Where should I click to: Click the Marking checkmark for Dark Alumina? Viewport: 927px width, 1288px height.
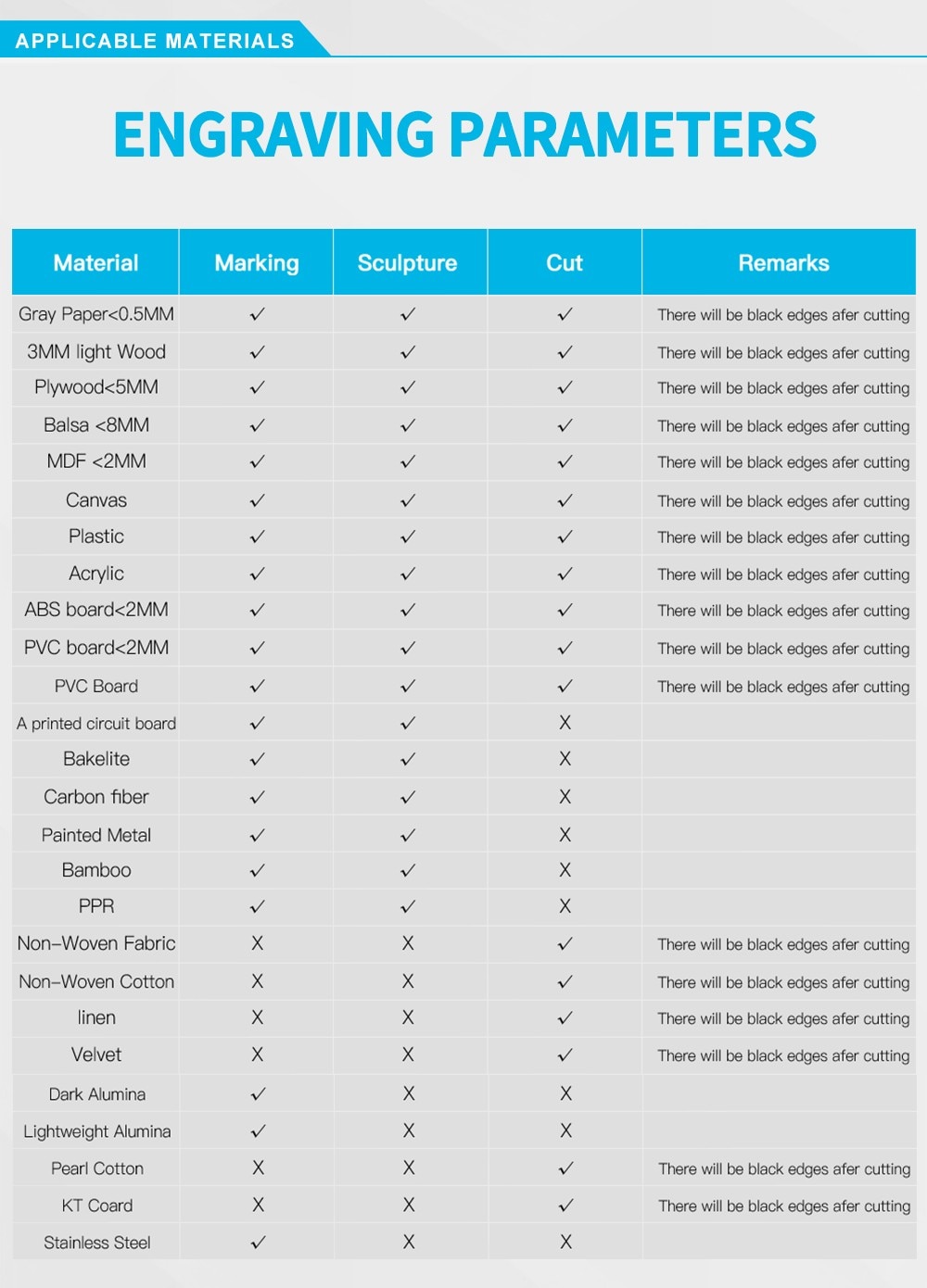pos(259,1094)
